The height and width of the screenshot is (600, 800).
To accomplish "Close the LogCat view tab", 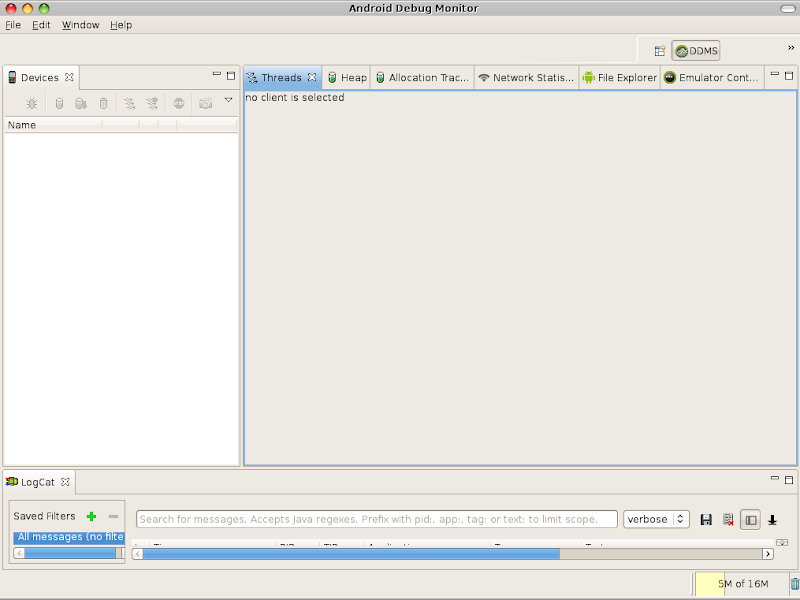I will tap(65, 482).
